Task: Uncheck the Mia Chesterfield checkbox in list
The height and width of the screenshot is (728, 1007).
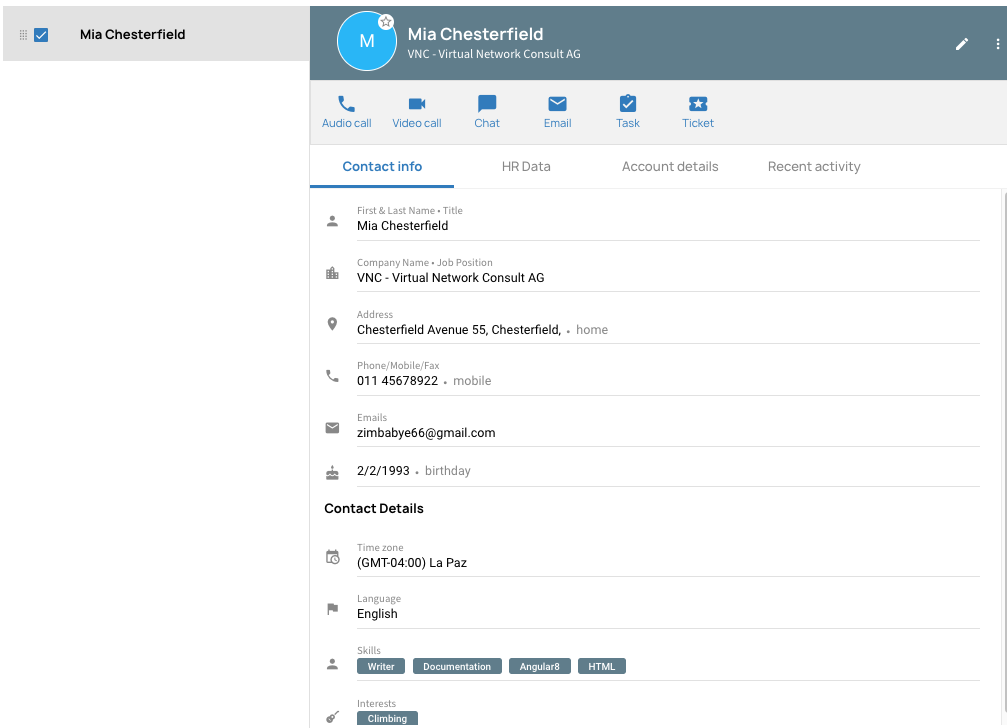Action: pyautogui.click(x=41, y=35)
